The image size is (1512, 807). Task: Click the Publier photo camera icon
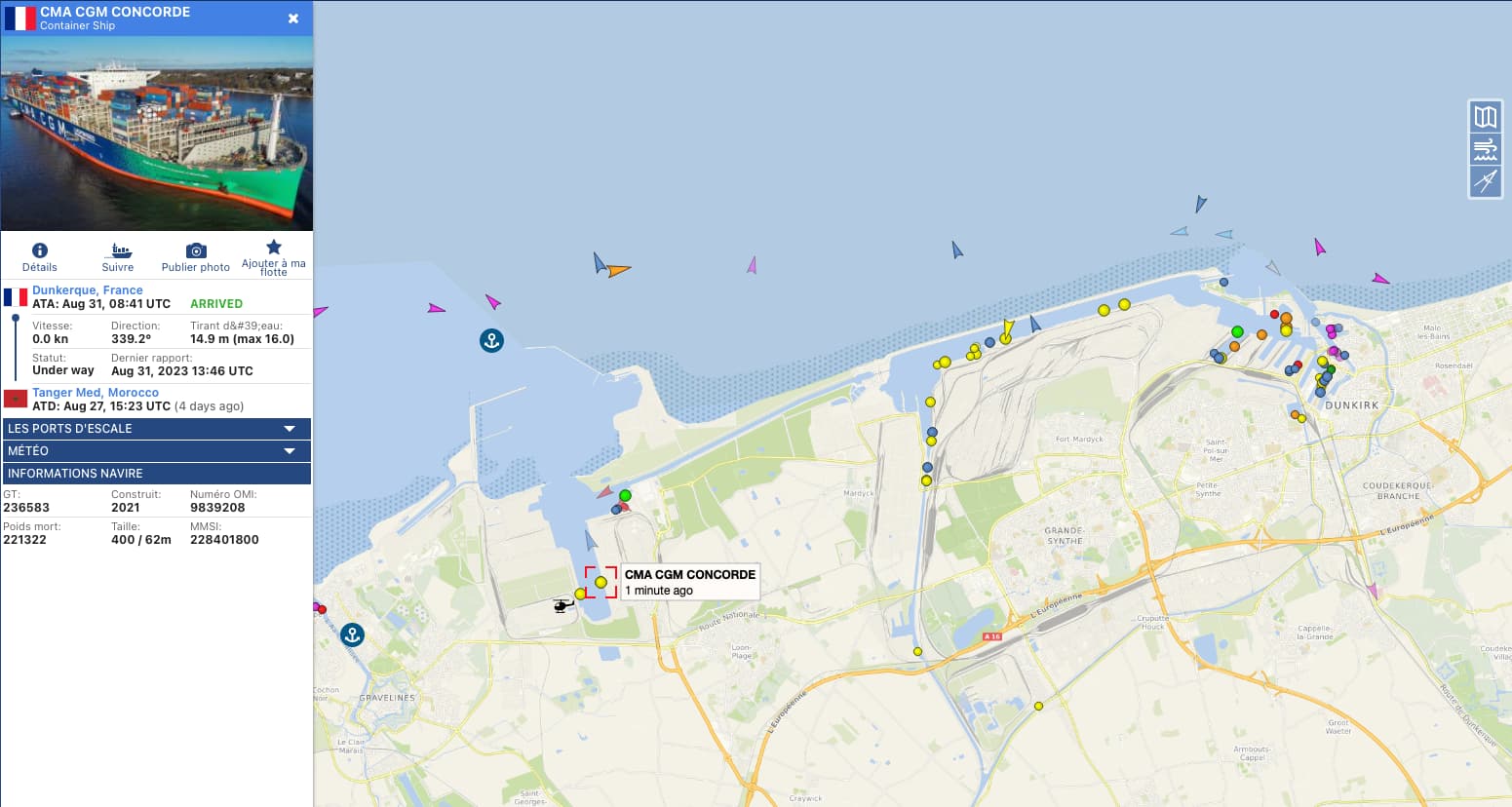click(x=196, y=250)
